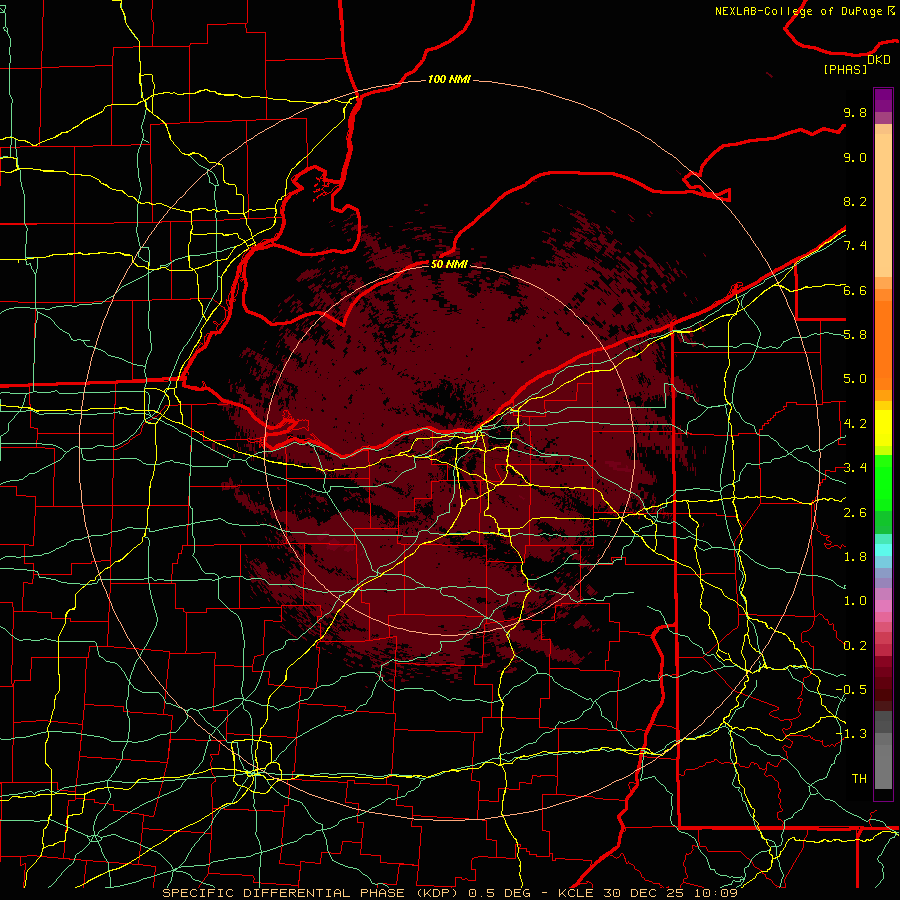Click the "KCLE" radar site identifier
The height and width of the screenshot is (900, 900).
[574, 893]
